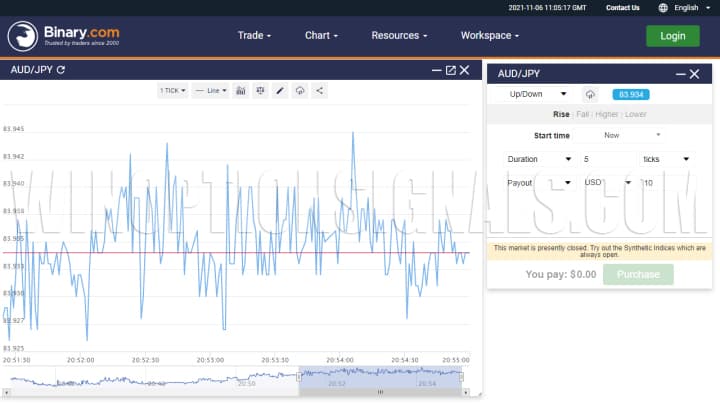Click the Binary.com logo
Screen dimensions: 720x405
(65, 36)
